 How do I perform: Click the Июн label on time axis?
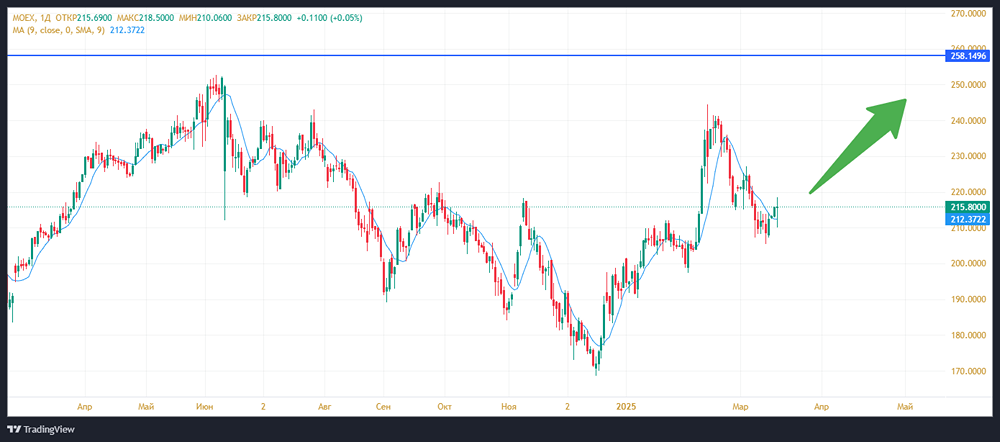click(205, 407)
